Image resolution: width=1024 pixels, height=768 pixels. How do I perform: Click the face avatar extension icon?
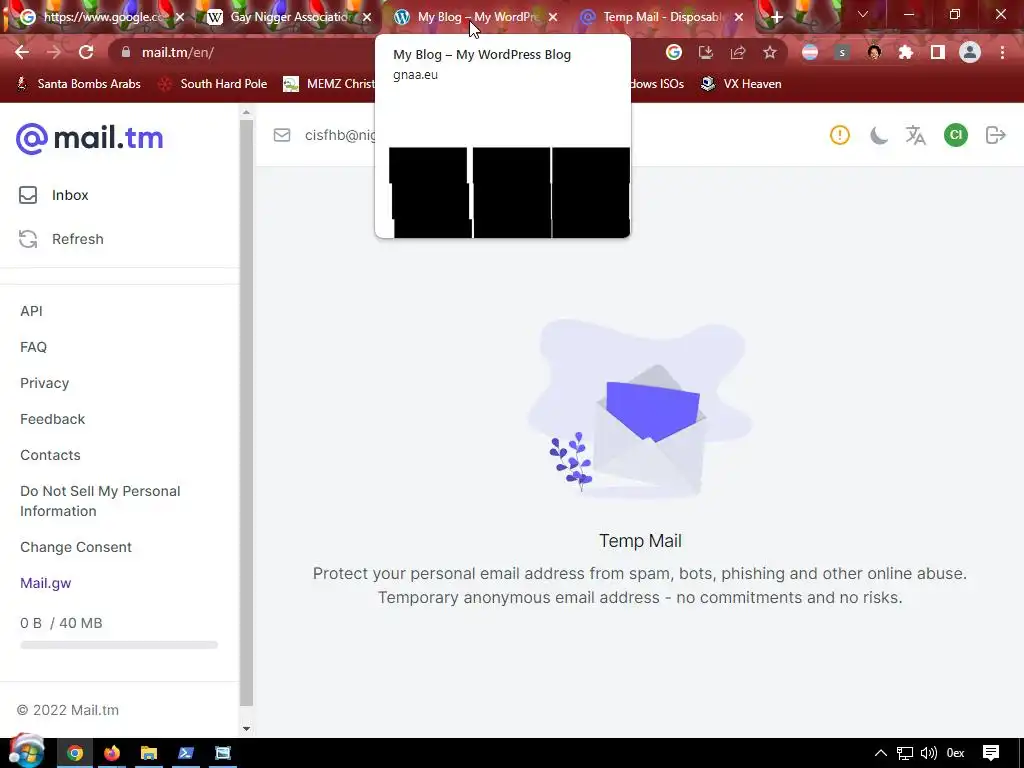[874, 52]
